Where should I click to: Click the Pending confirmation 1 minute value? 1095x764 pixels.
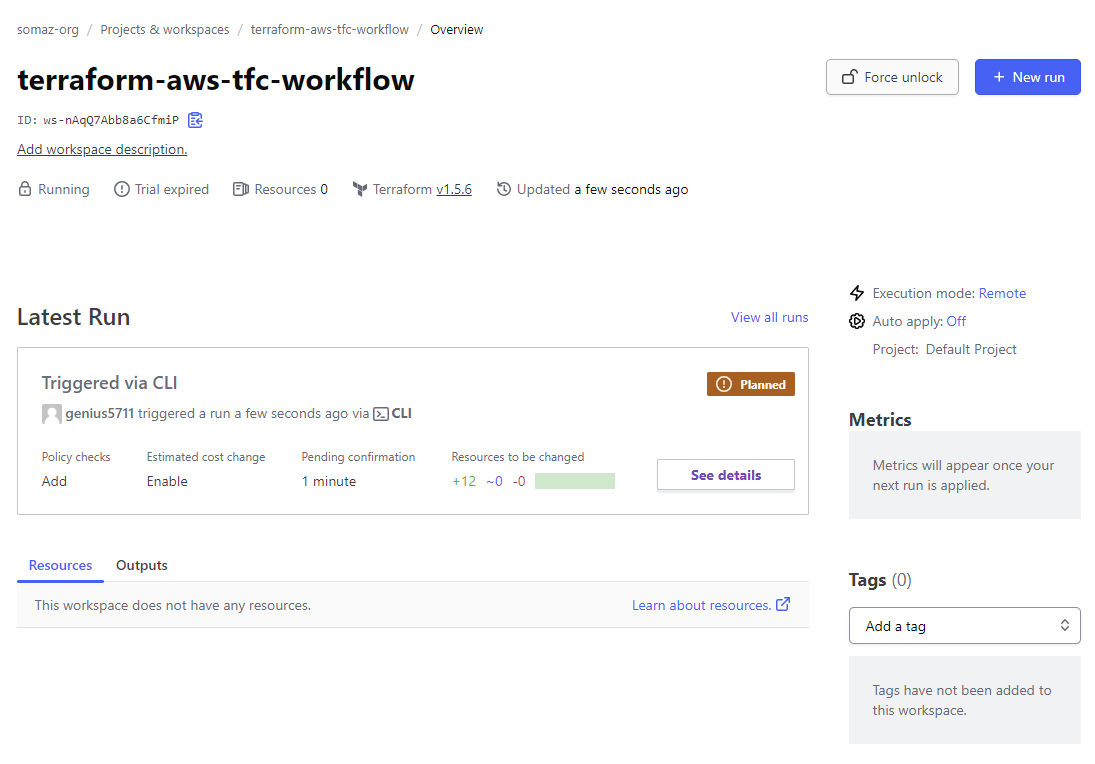pyautogui.click(x=329, y=481)
